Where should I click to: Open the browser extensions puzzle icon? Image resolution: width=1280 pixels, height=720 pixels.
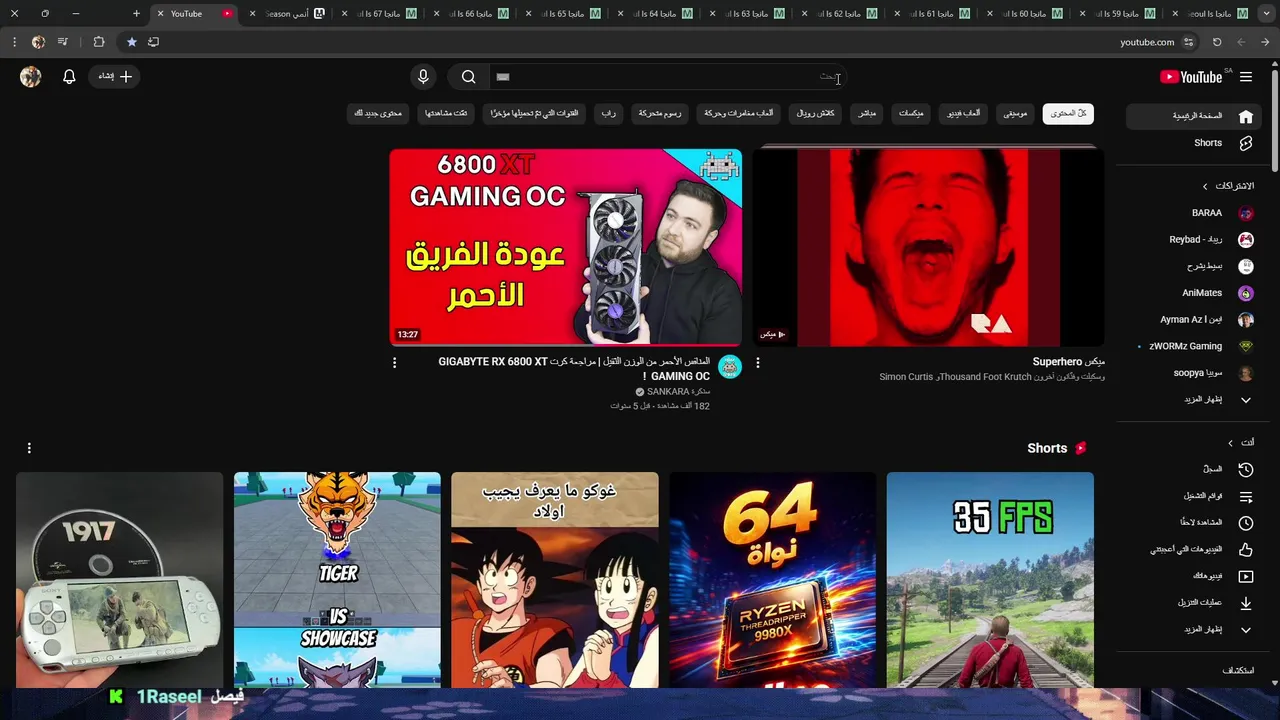coord(98,42)
